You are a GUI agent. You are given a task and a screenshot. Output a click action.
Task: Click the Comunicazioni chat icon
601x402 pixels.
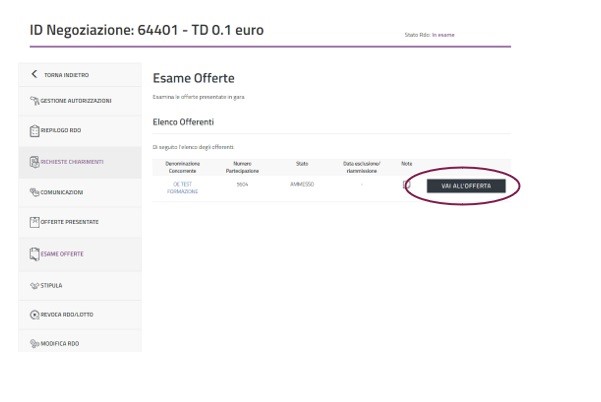[x=35, y=192]
